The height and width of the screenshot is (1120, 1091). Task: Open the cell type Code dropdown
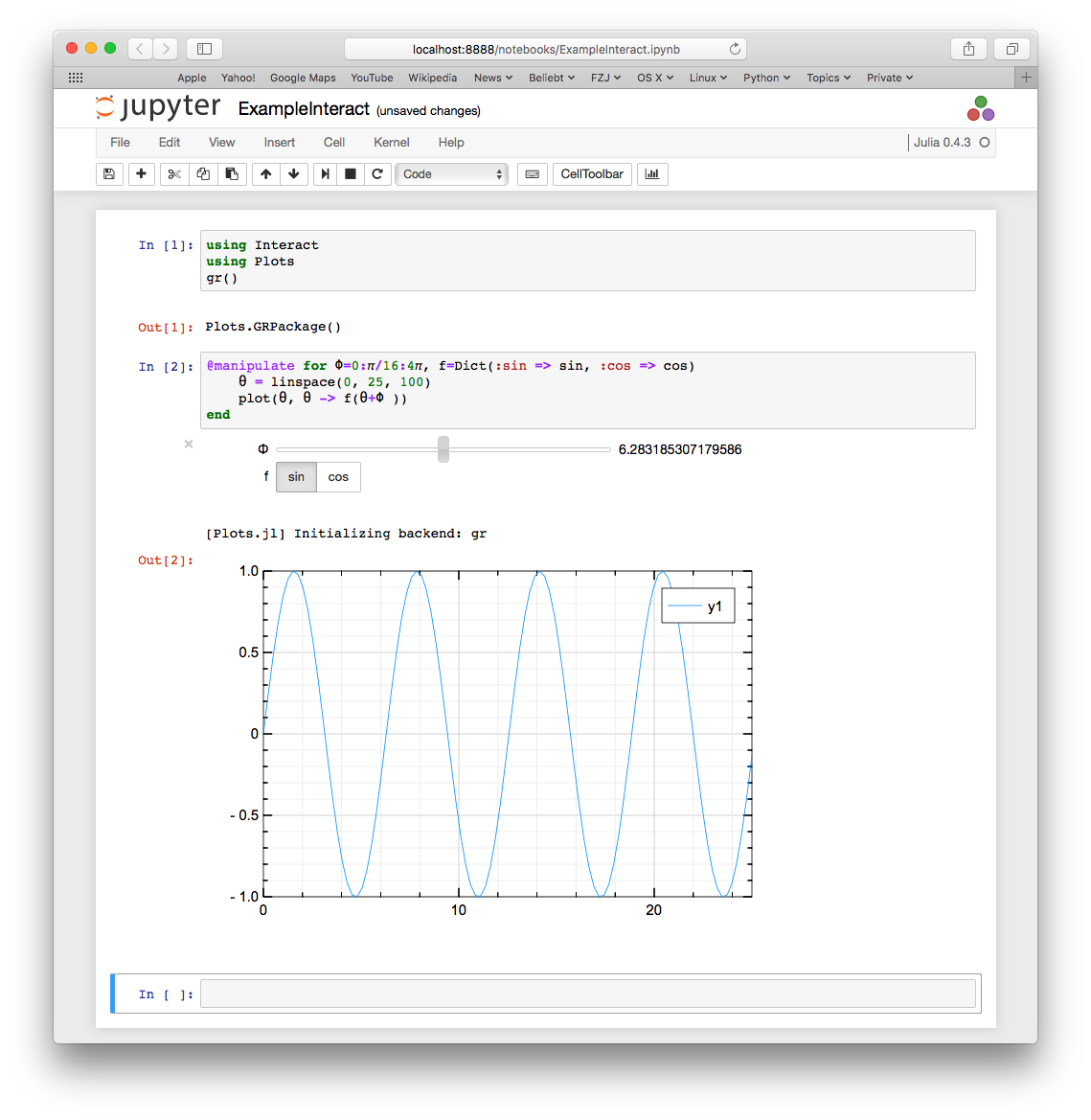(452, 174)
